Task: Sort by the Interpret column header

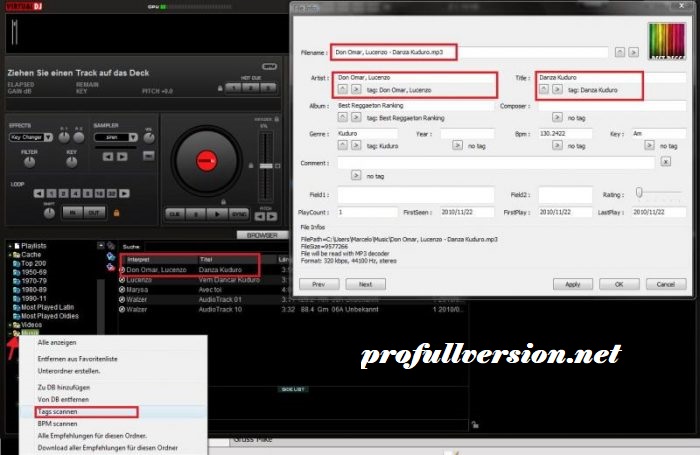Action: 138,259
